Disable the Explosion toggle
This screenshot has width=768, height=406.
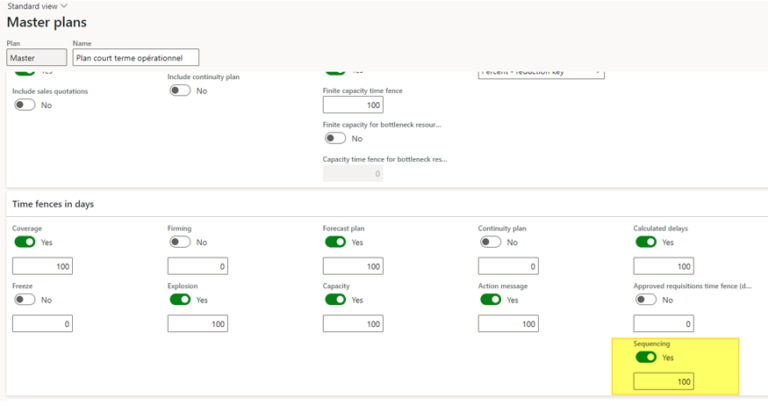pos(179,299)
